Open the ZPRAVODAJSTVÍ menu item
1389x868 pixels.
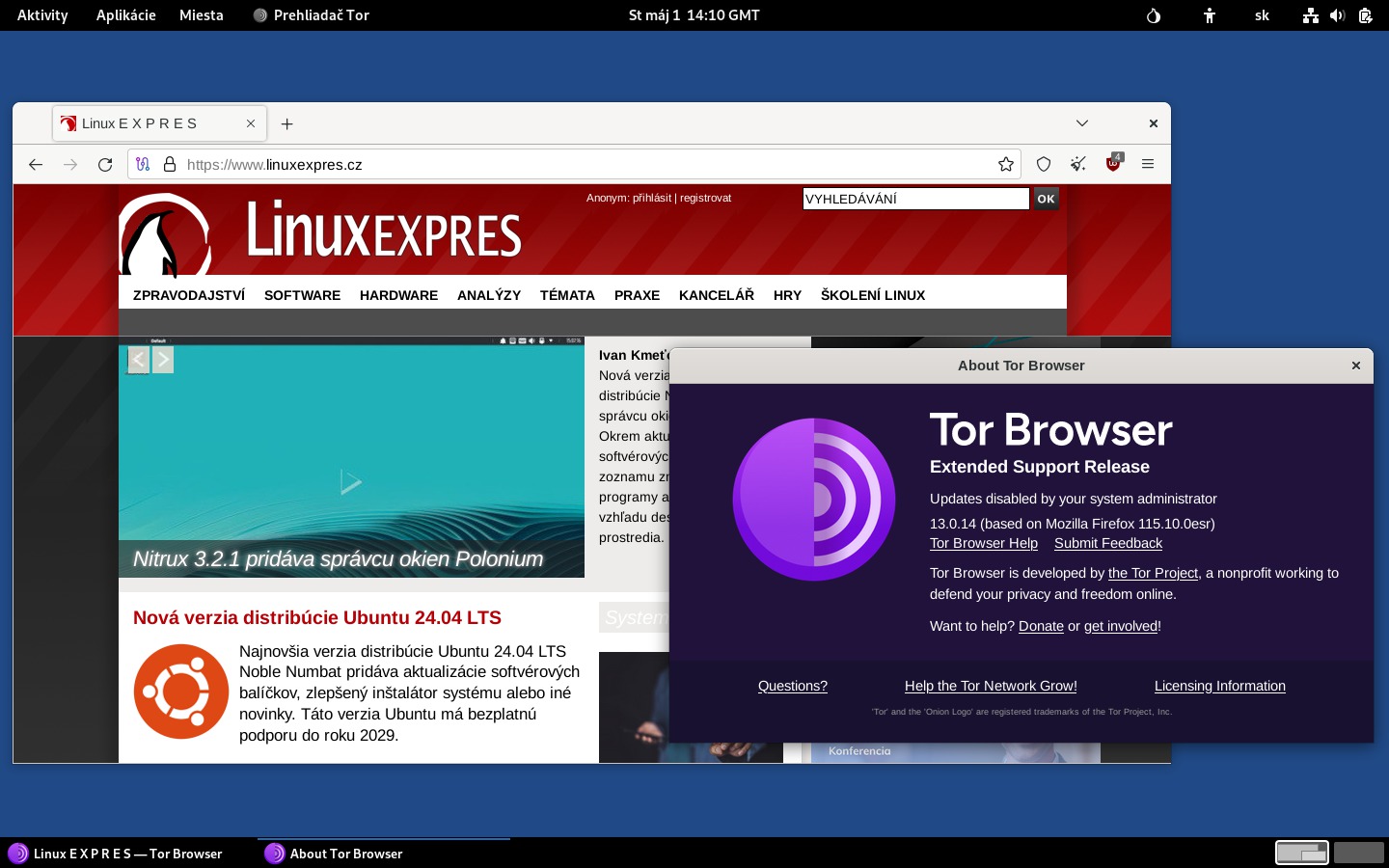189,295
